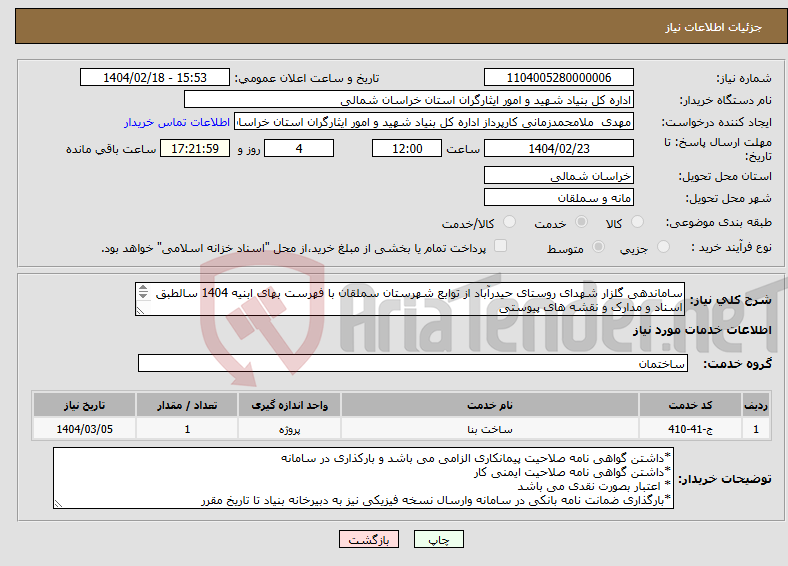This screenshot has height=566, width=788.
Task: Open اطلاعات تماس خریدار contact link
Action: coord(177,122)
